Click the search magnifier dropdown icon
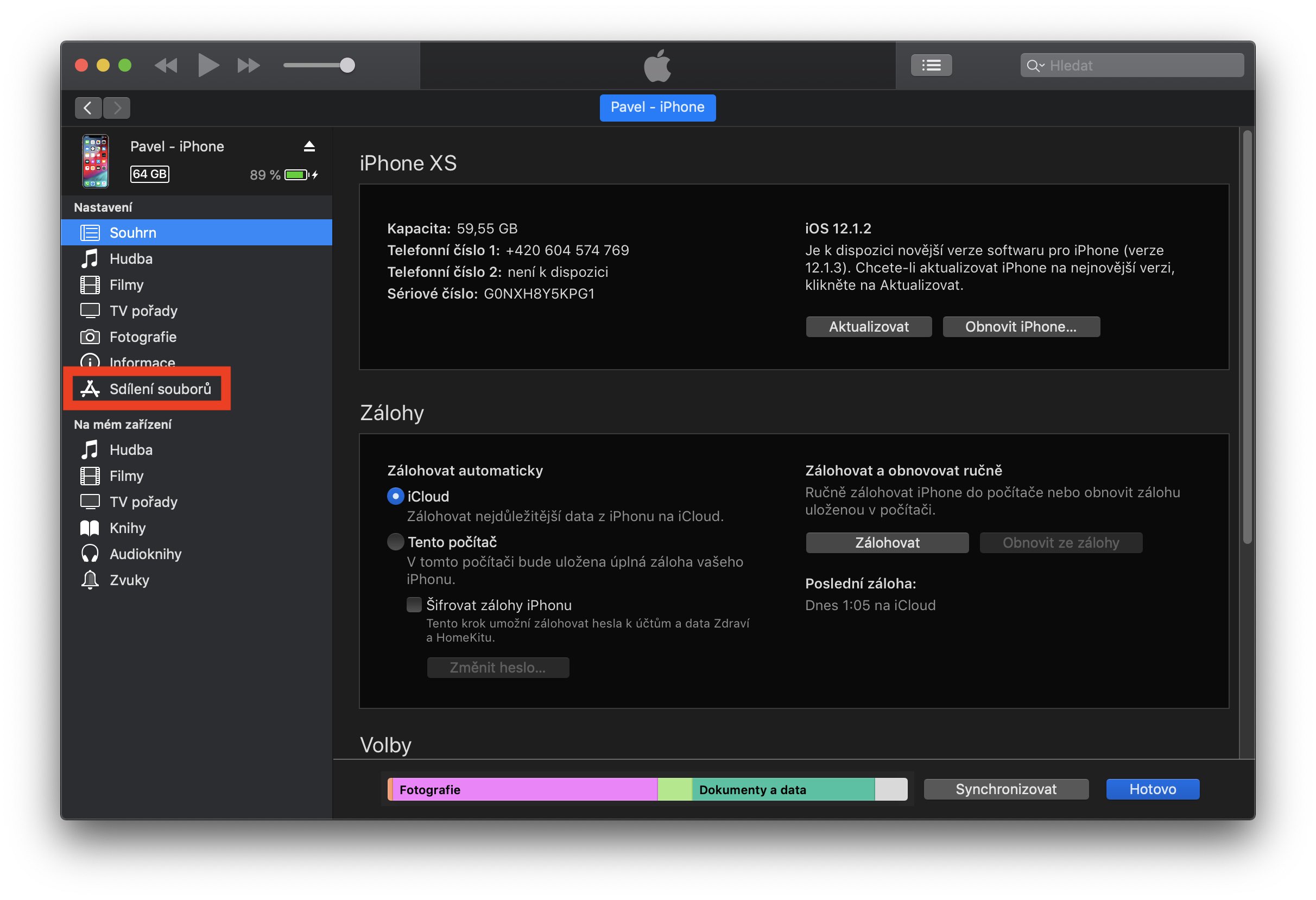The image size is (1316, 900). 1035,66
